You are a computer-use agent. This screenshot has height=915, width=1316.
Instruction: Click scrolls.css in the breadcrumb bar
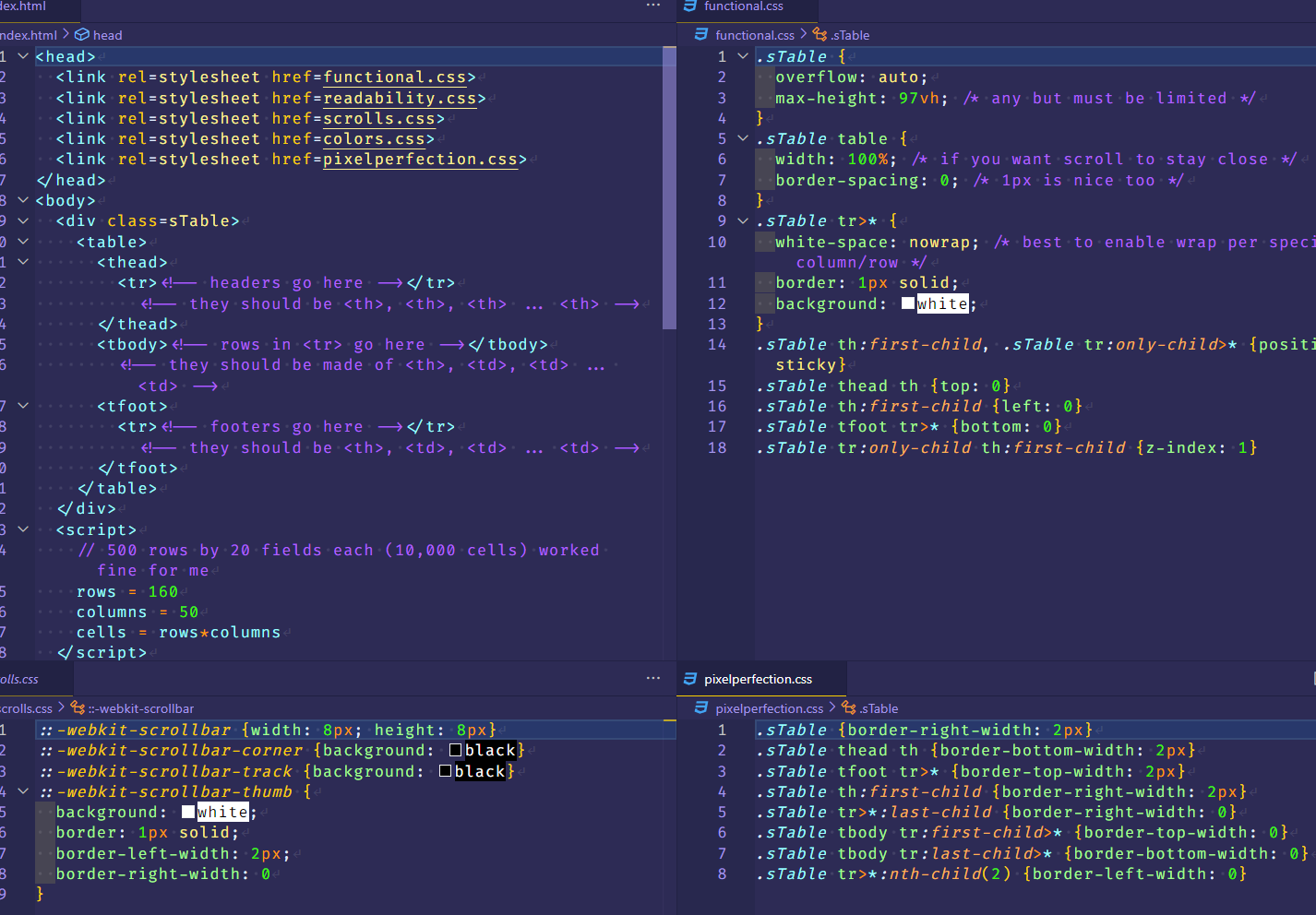[x=26, y=708]
